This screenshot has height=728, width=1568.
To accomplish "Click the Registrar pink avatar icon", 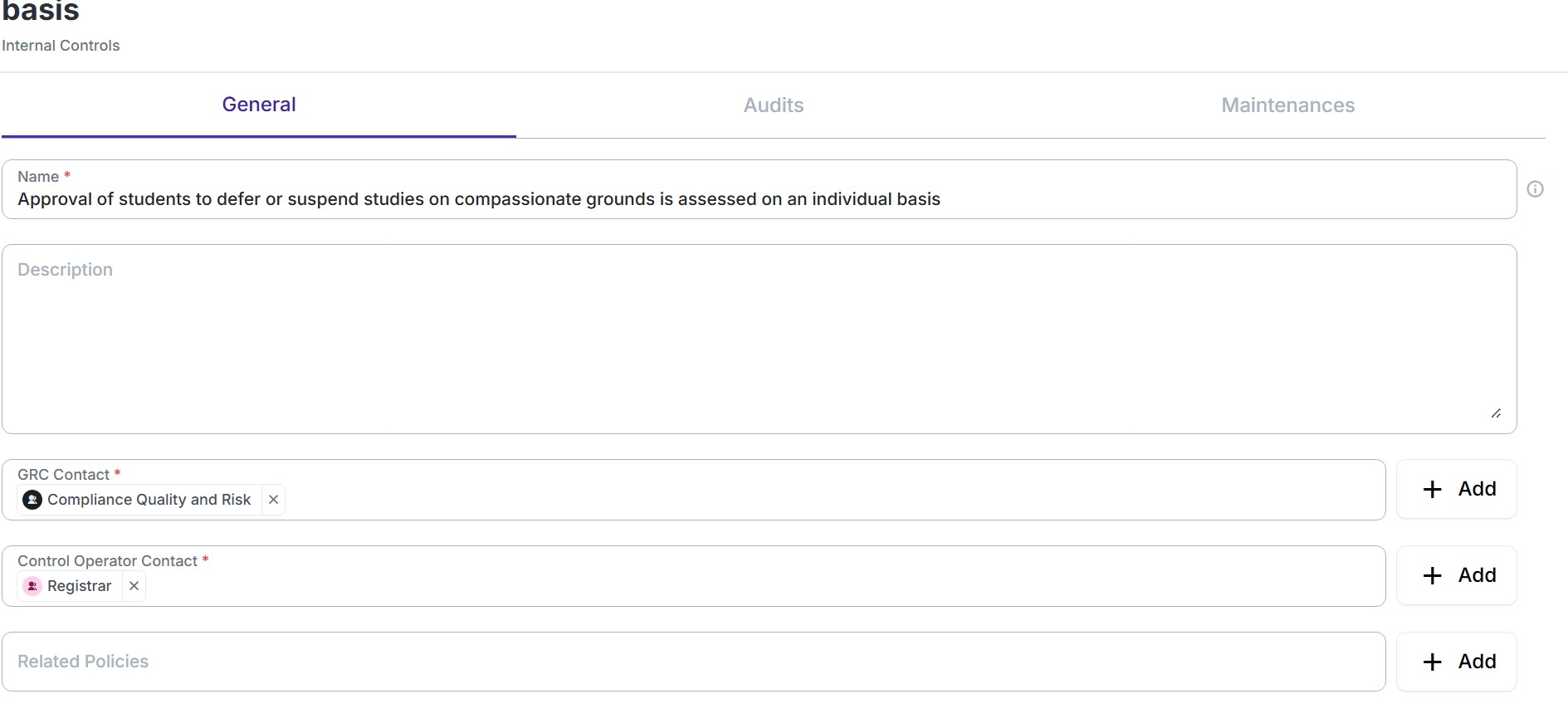I will click(32, 586).
